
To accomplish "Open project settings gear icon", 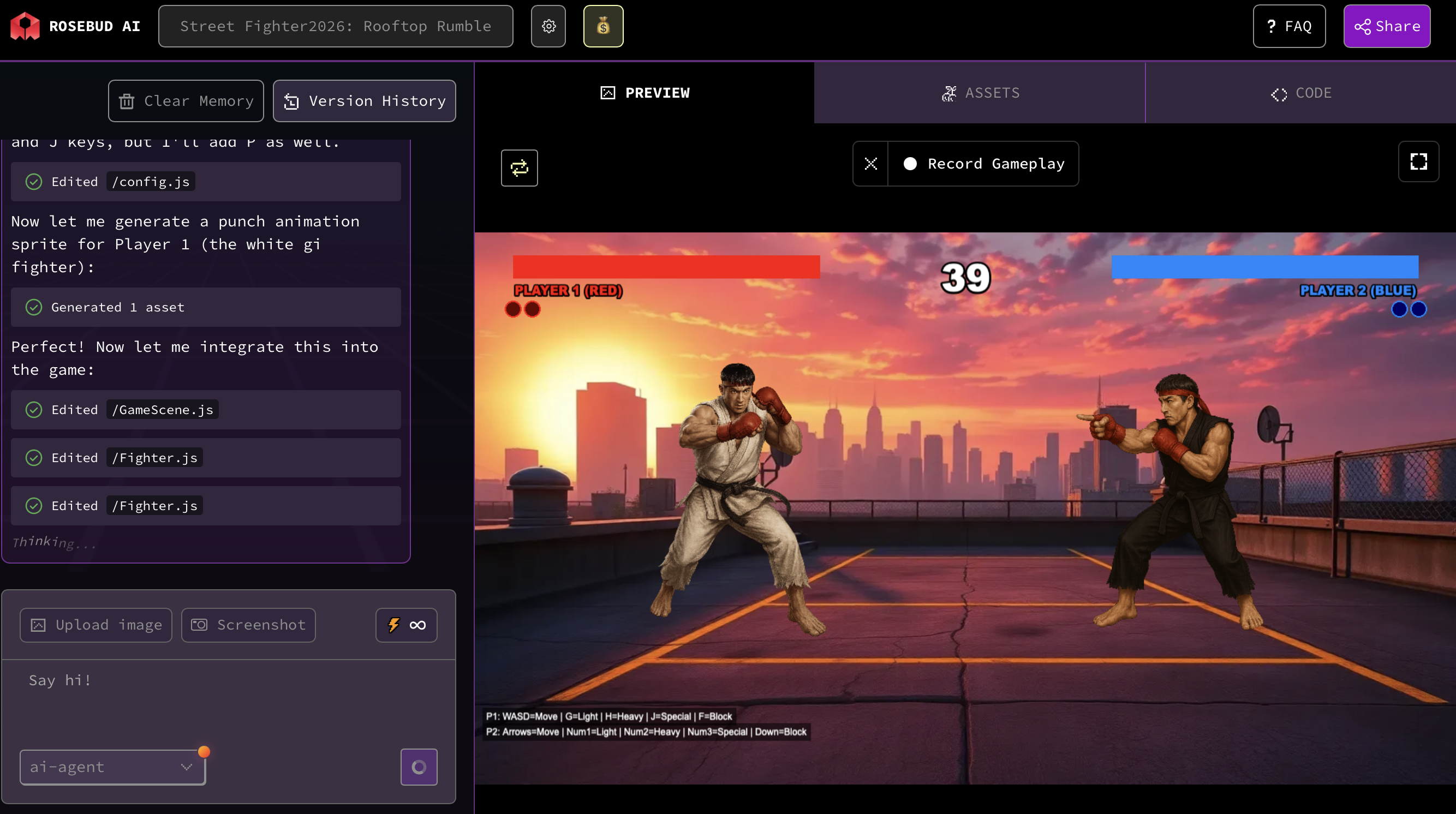I will click(x=548, y=26).
